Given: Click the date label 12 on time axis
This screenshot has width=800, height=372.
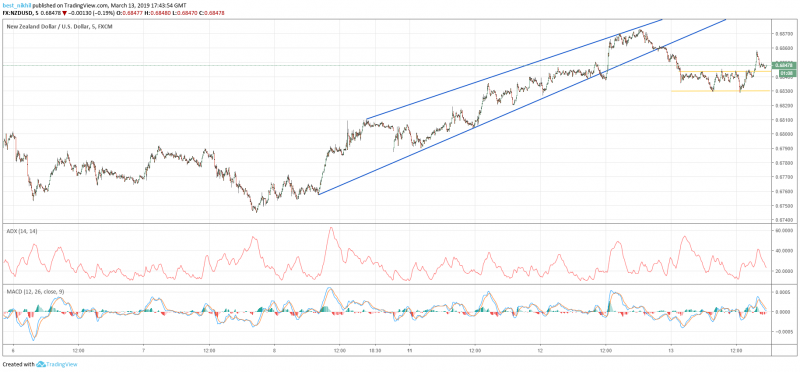Looking at the screenshot, I should [540, 351].
